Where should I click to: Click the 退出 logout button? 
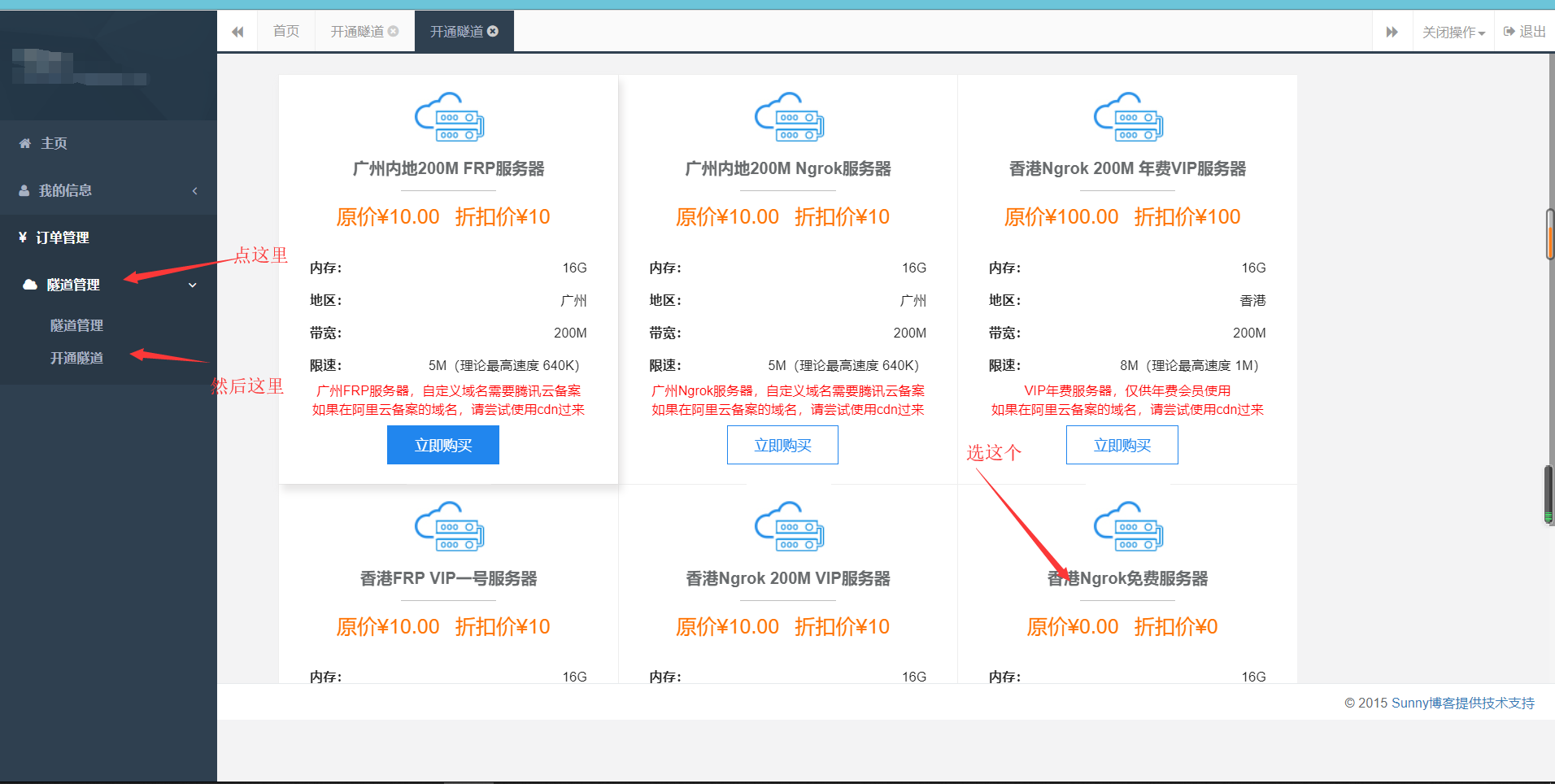1524,32
